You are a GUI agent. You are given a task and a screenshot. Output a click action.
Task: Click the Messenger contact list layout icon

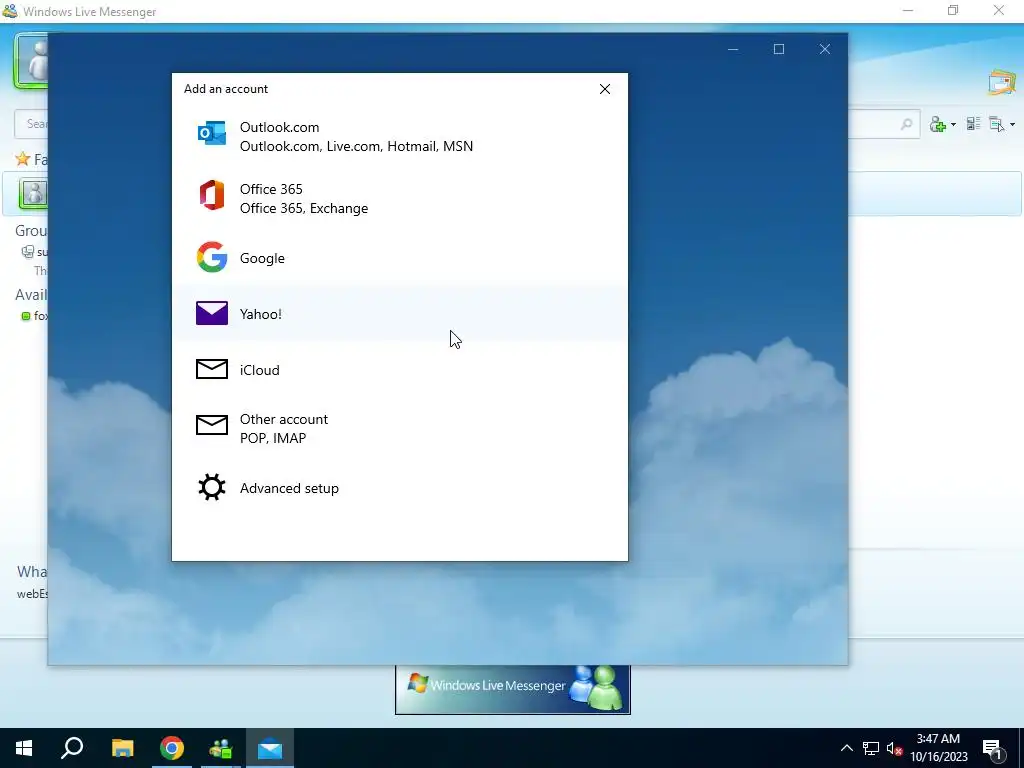973,124
